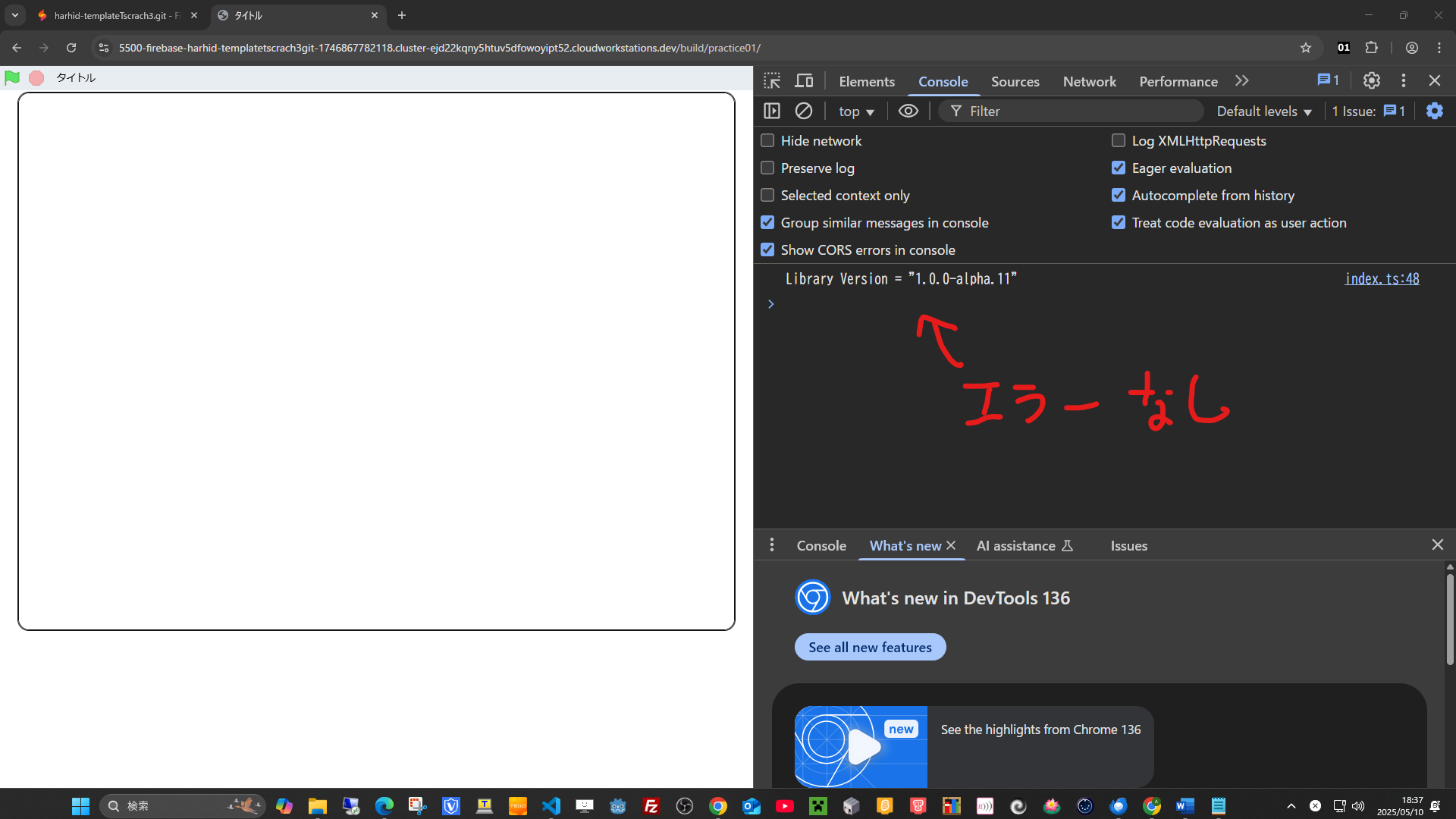The image size is (1456, 819).
Task: Toggle the console sidebar panel icon
Action: 772,111
